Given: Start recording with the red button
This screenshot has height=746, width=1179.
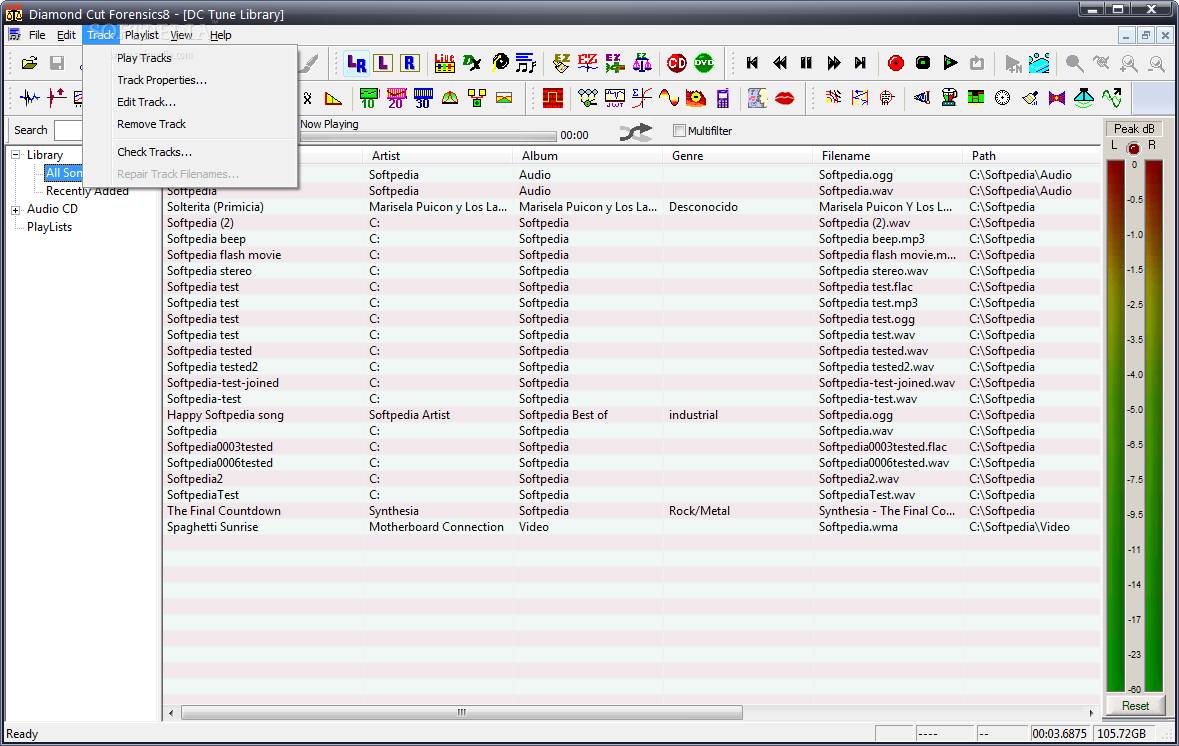Looking at the screenshot, I should click(896, 63).
